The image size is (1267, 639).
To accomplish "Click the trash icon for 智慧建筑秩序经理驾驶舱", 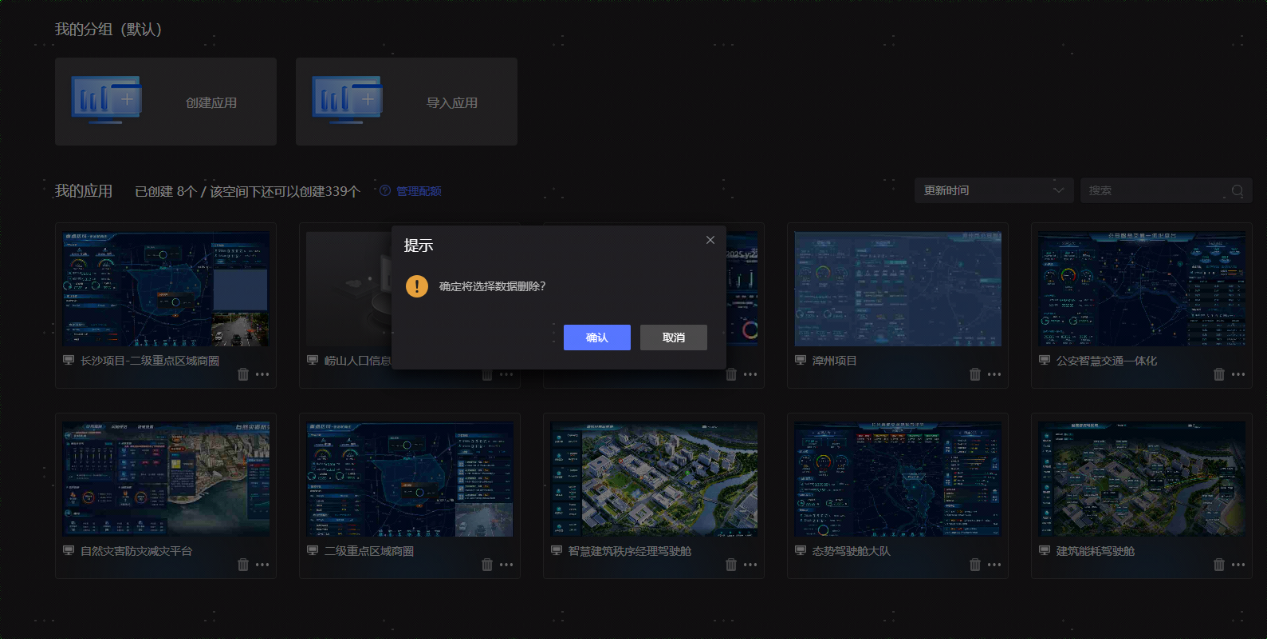I will [731, 564].
